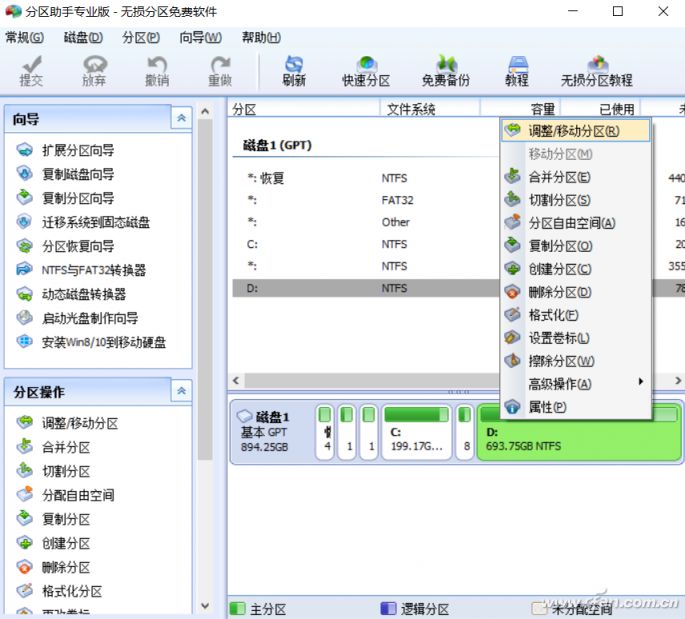Viewport: 685px width, 619px height.
Task: Select the FAT32 partition row
Action: pyautogui.click(x=366, y=200)
